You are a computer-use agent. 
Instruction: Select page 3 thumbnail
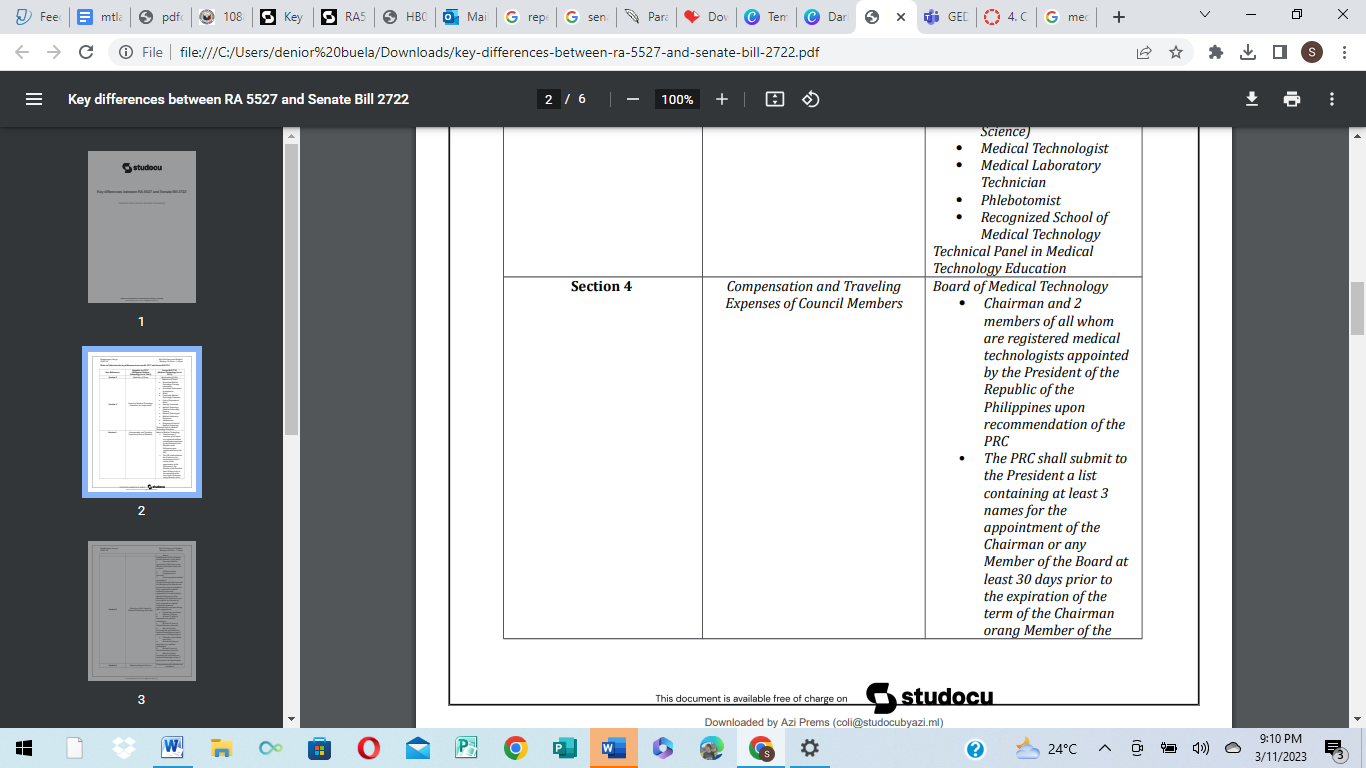point(141,611)
